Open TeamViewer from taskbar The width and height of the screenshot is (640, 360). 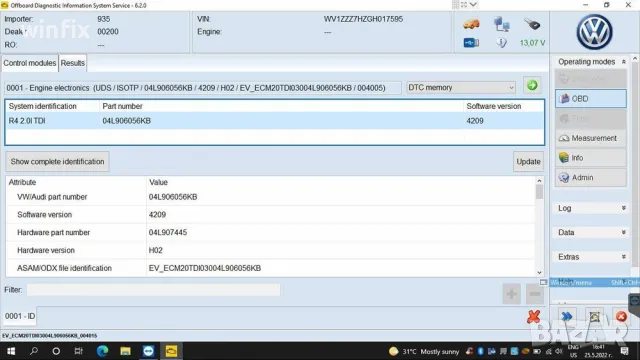point(148,351)
